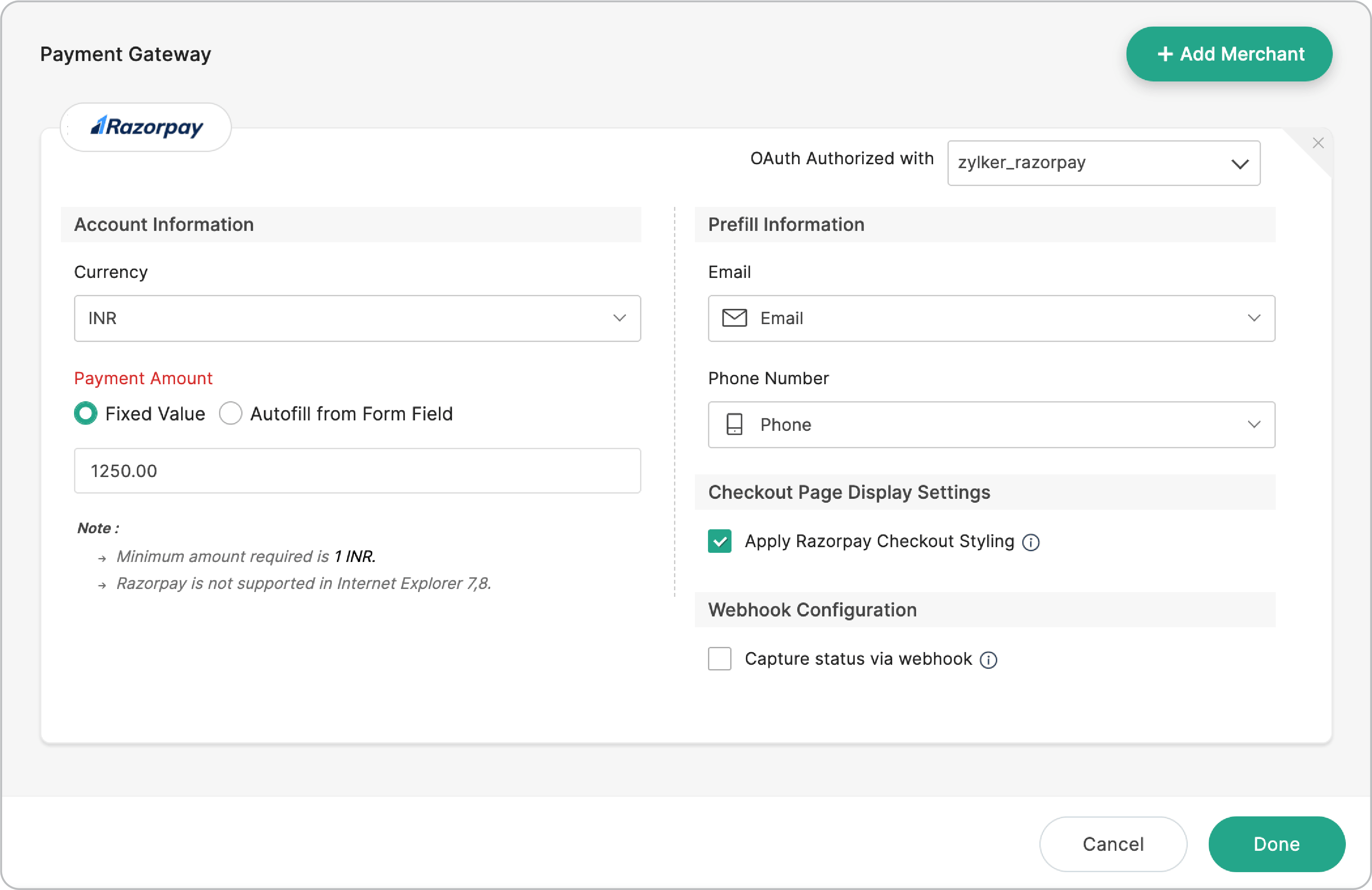The height and width of the screenshot is (890, 1372).
Task: Select Autofill from Form Field option
Action: point(231,413)
